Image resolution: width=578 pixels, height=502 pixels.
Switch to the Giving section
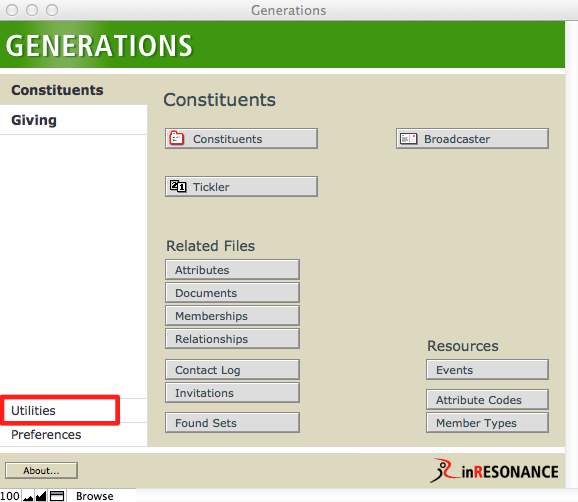tap(73, 120)
